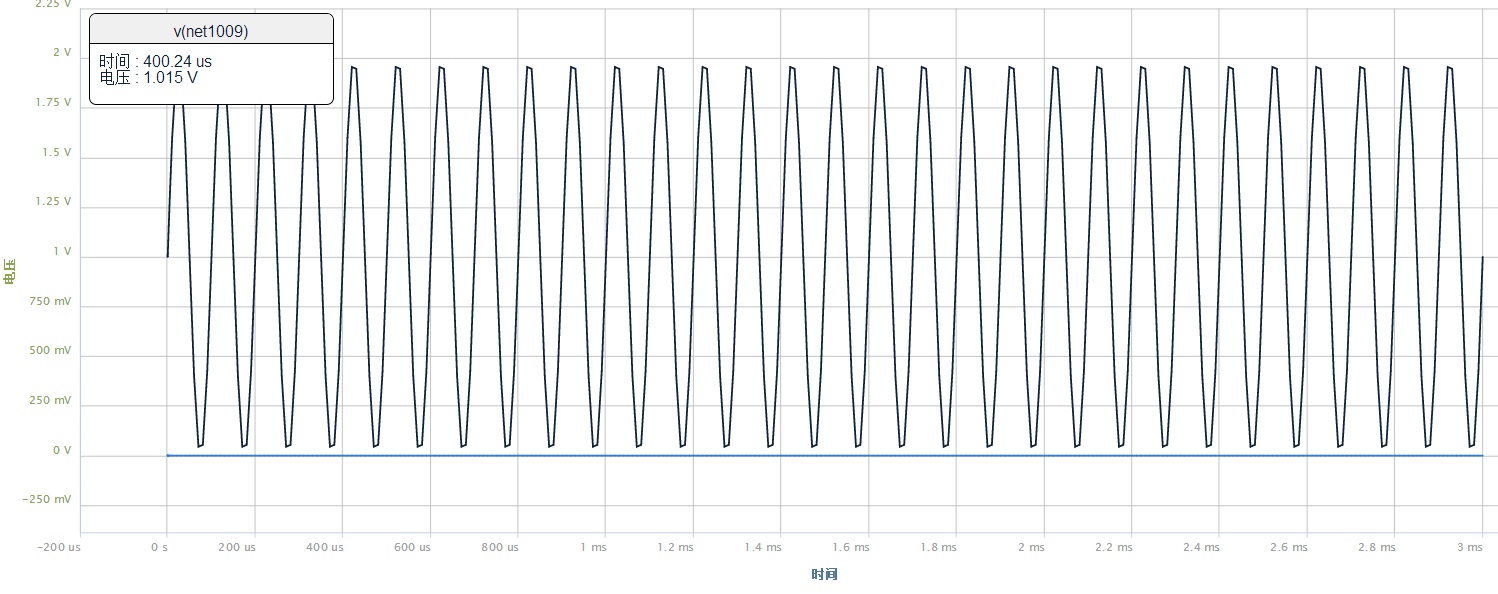
Task: Click the 1 V y-axis label
Action: tap(62, 252)
